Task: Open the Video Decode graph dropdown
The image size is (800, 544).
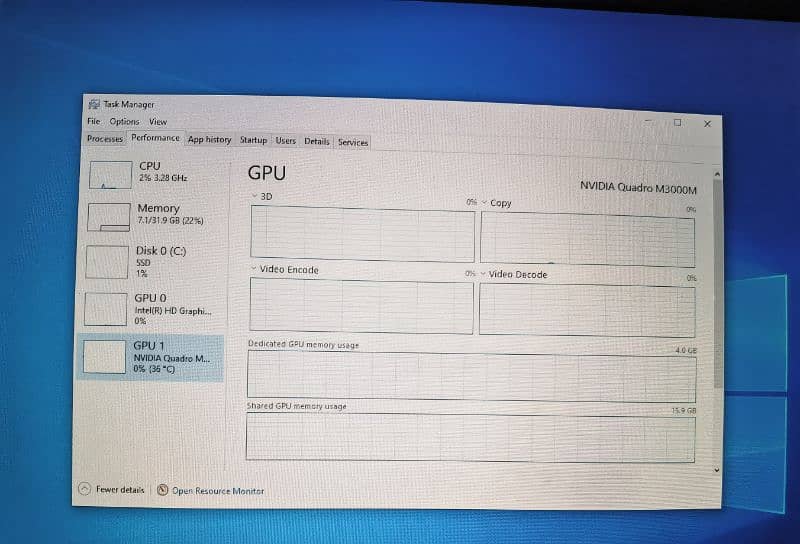Action: (483, 274)
